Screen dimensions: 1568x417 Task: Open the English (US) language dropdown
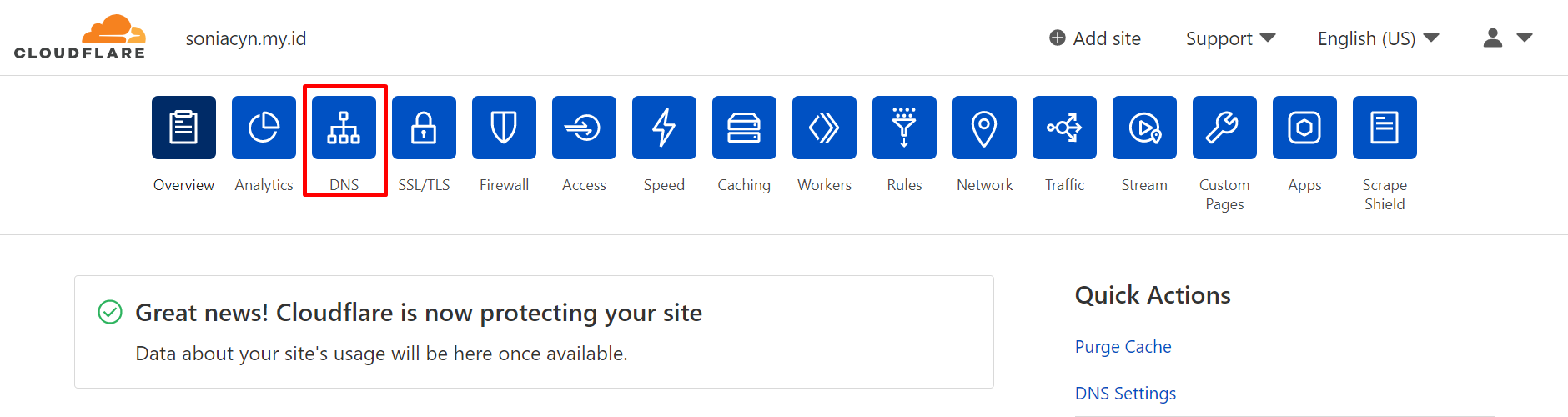point(1379,38)
